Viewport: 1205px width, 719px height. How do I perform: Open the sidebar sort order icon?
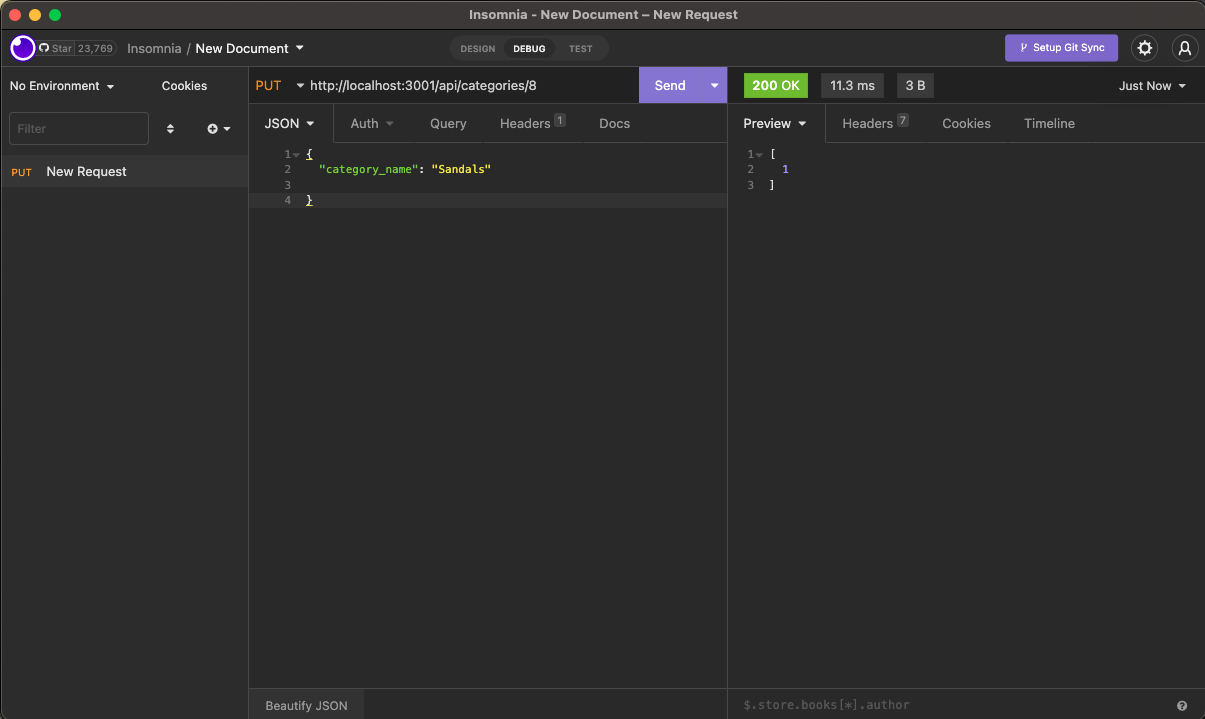point(170,128)
